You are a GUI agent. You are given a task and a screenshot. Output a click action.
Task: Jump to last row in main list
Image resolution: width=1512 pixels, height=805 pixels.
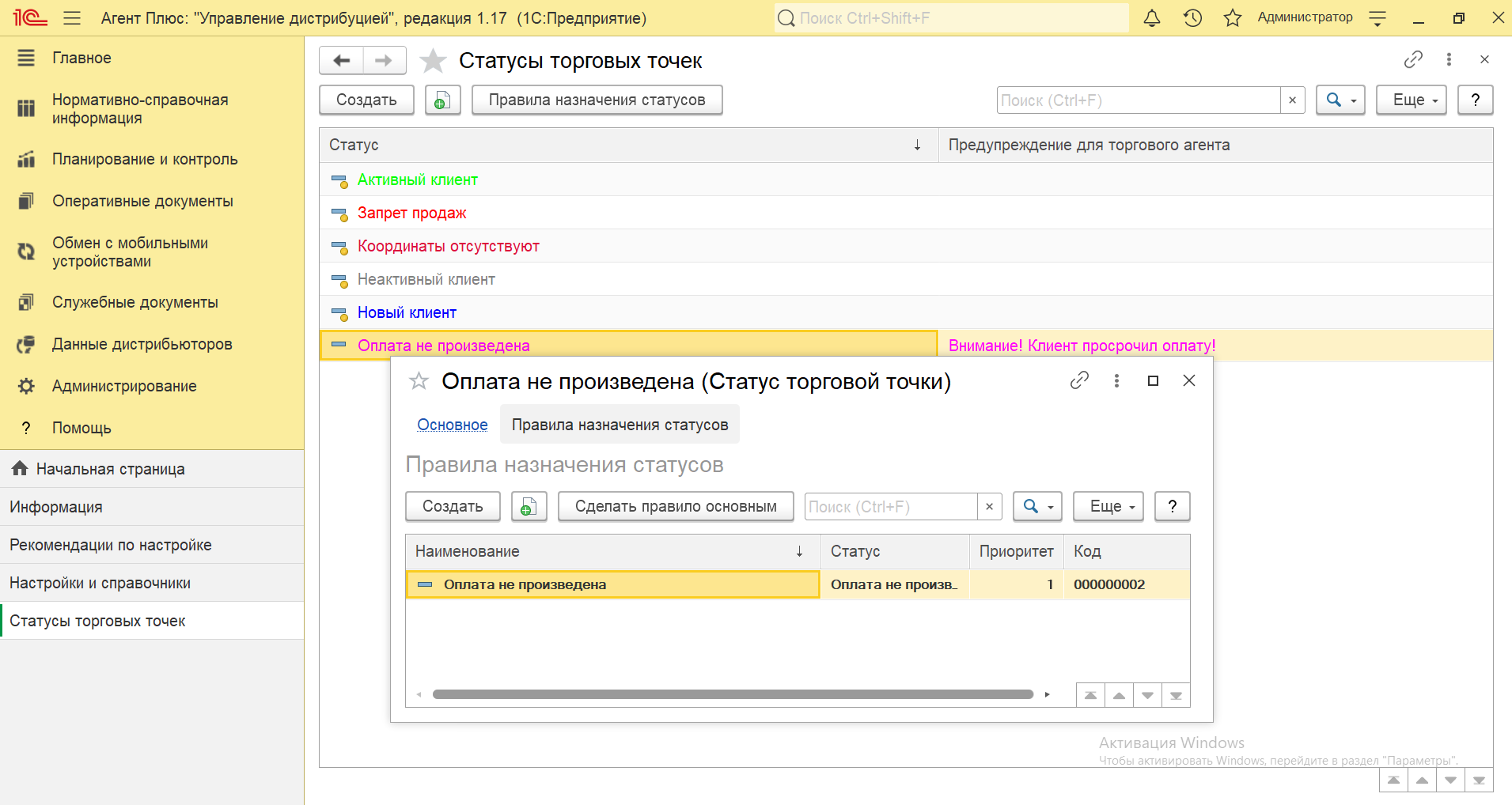(1479, 780)
